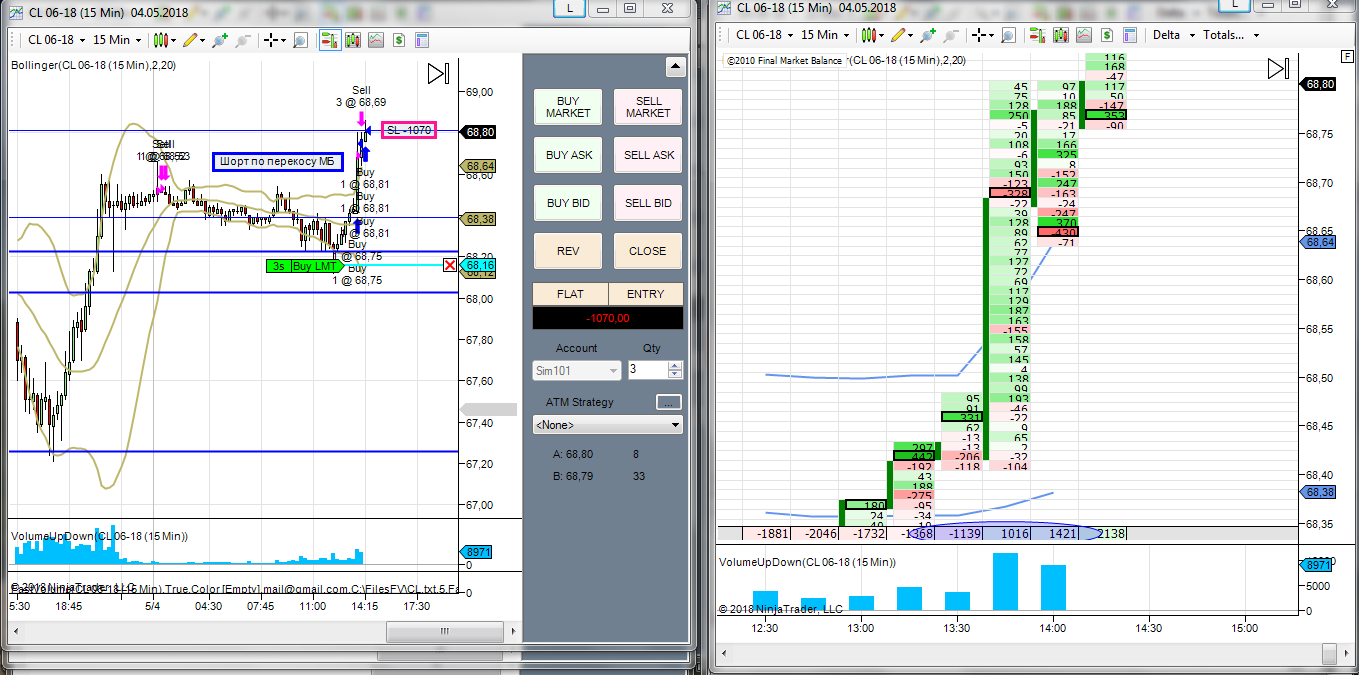Increase Qty with up spinner arrow
The image size is (1359, 675).
pos(675,365)
